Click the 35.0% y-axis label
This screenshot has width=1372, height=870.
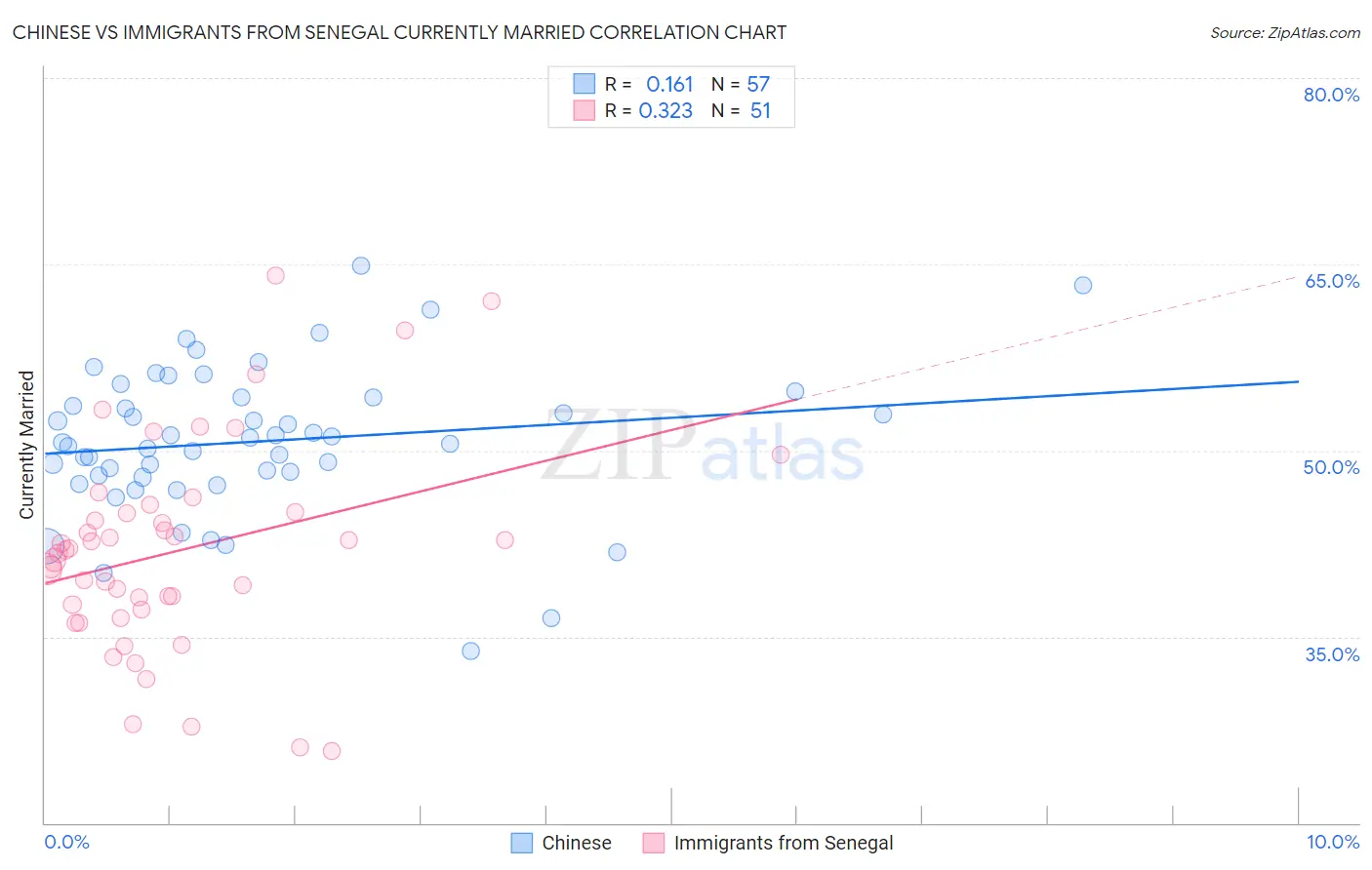point(1332,654)
